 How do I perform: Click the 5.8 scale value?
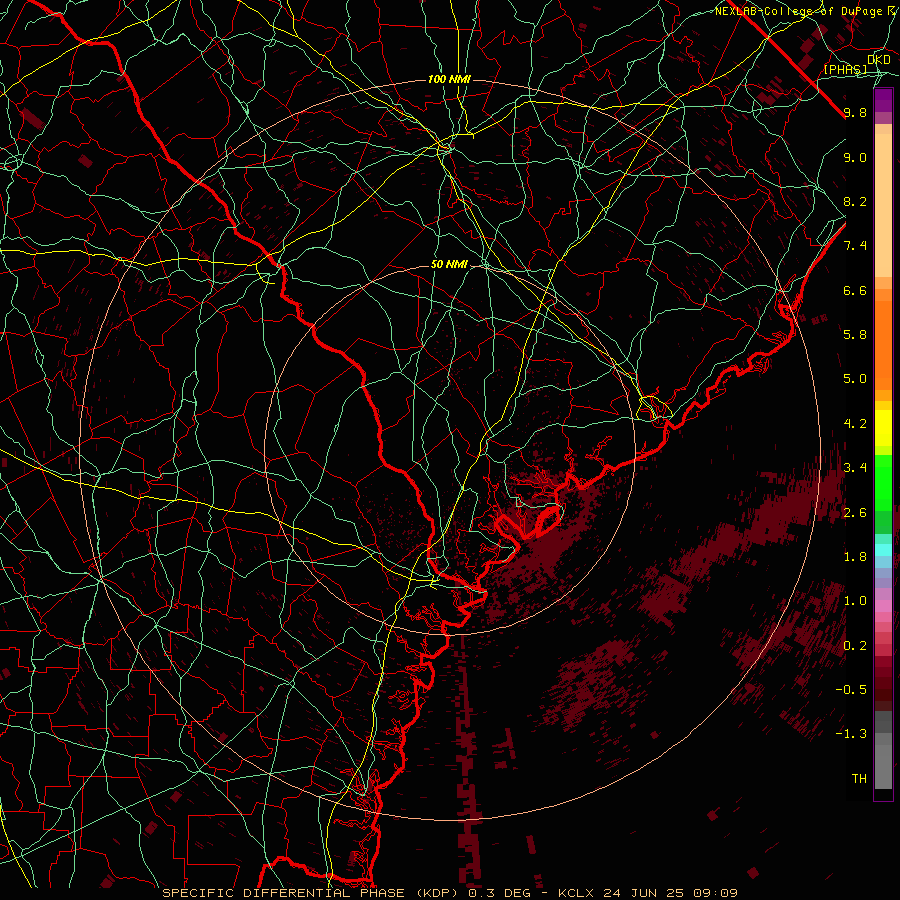855,335
